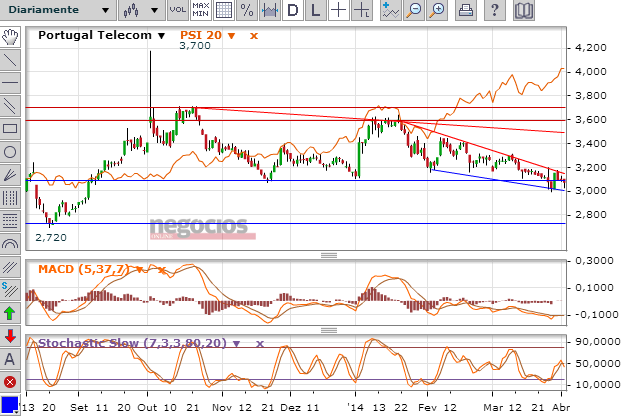Screen dimensions: 625x417
Task: Enable crosshair with L label
Action: pyautogui.click(x=362, y=10)
